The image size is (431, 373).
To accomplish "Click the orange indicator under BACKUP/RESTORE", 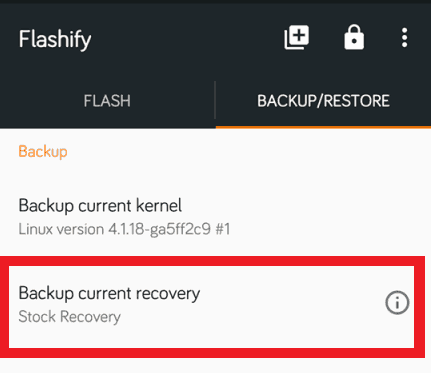I will pyautogui.click(x=323, y=127).
